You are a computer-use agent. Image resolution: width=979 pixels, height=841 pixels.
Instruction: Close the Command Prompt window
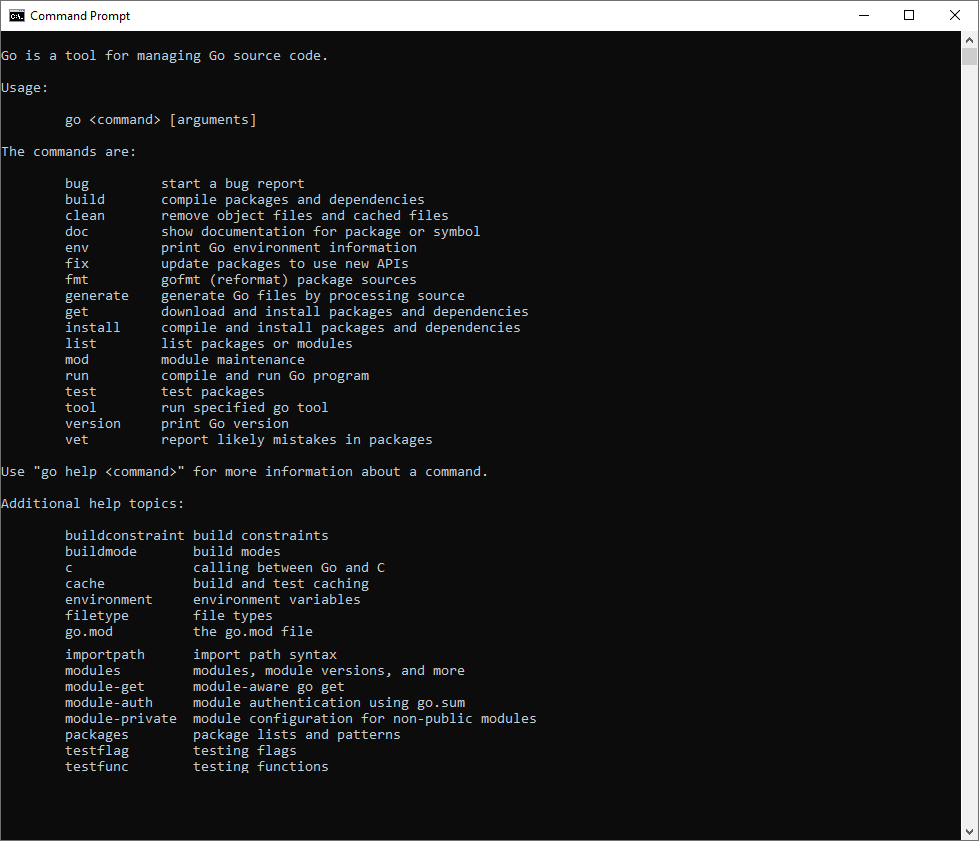[x=955, y=15]
